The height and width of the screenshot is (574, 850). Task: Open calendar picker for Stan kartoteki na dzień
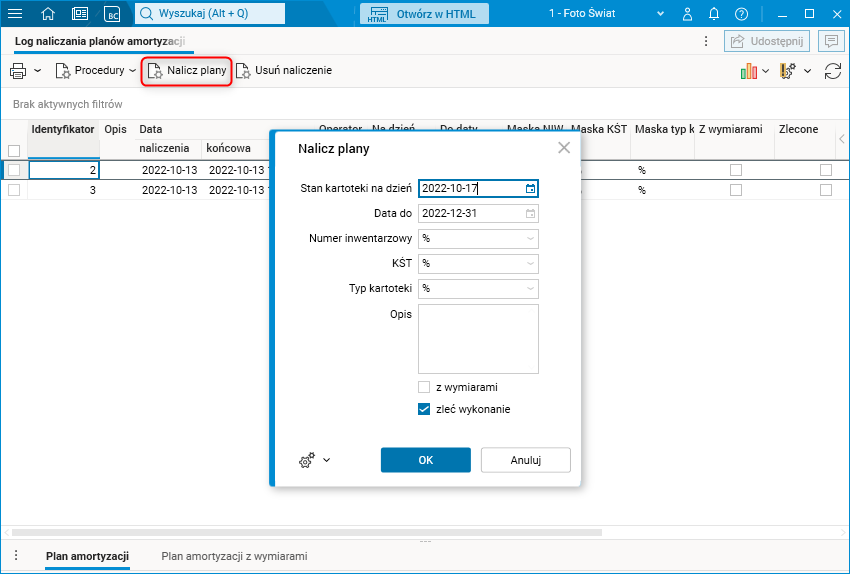pos(530,189)
